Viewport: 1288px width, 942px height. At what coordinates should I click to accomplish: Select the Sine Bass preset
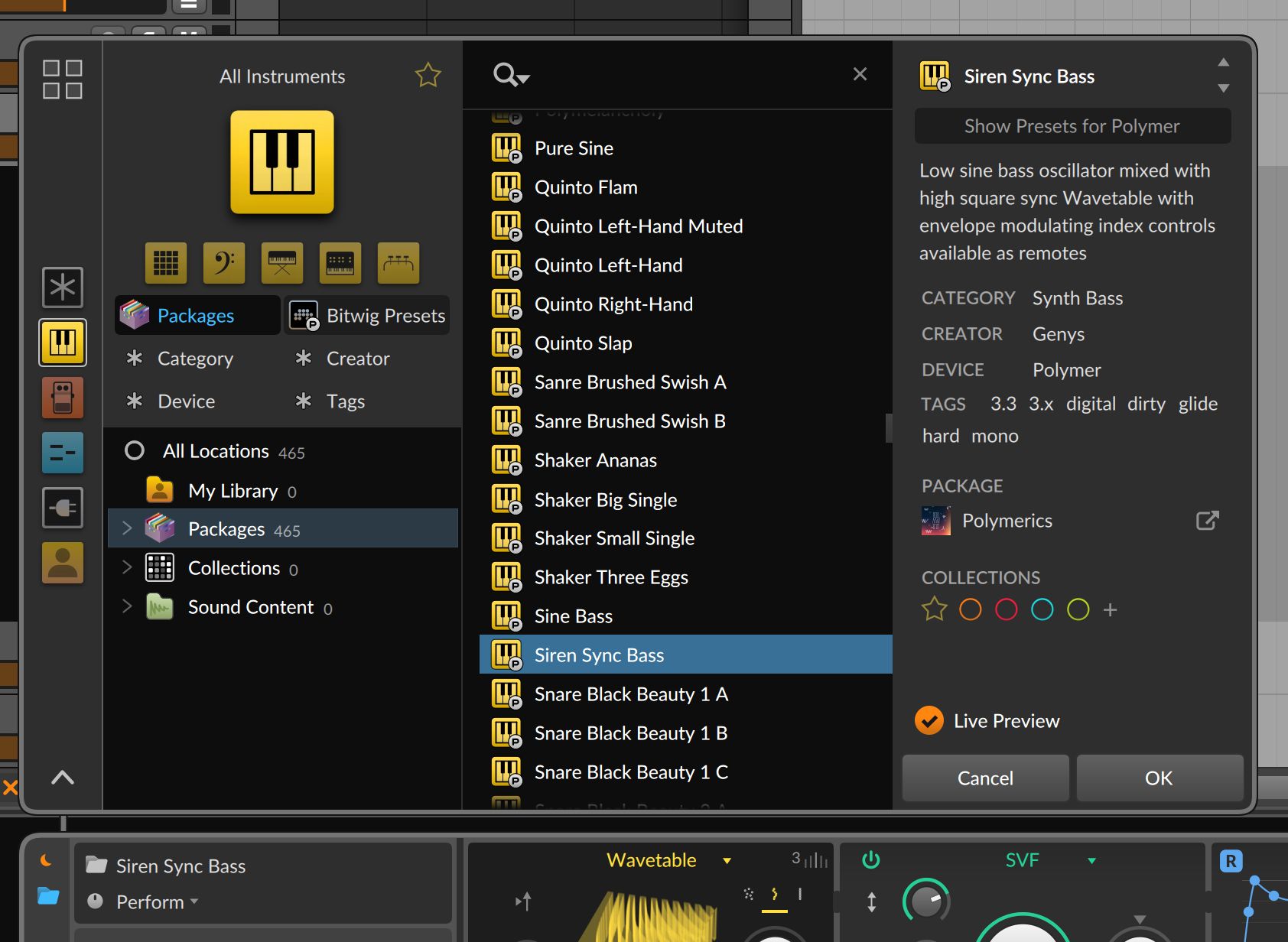[x=572, y=616]
